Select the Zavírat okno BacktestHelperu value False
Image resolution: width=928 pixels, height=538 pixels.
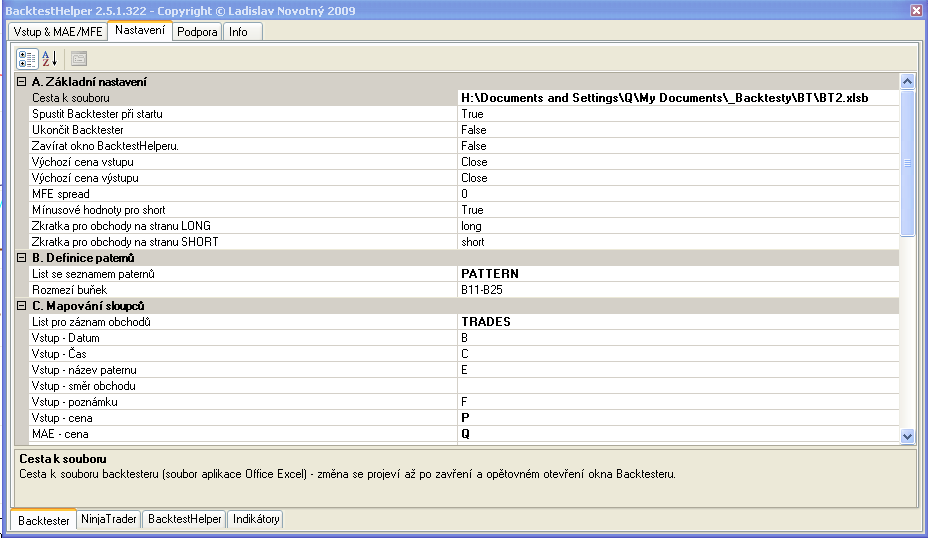tap(678, 146)
